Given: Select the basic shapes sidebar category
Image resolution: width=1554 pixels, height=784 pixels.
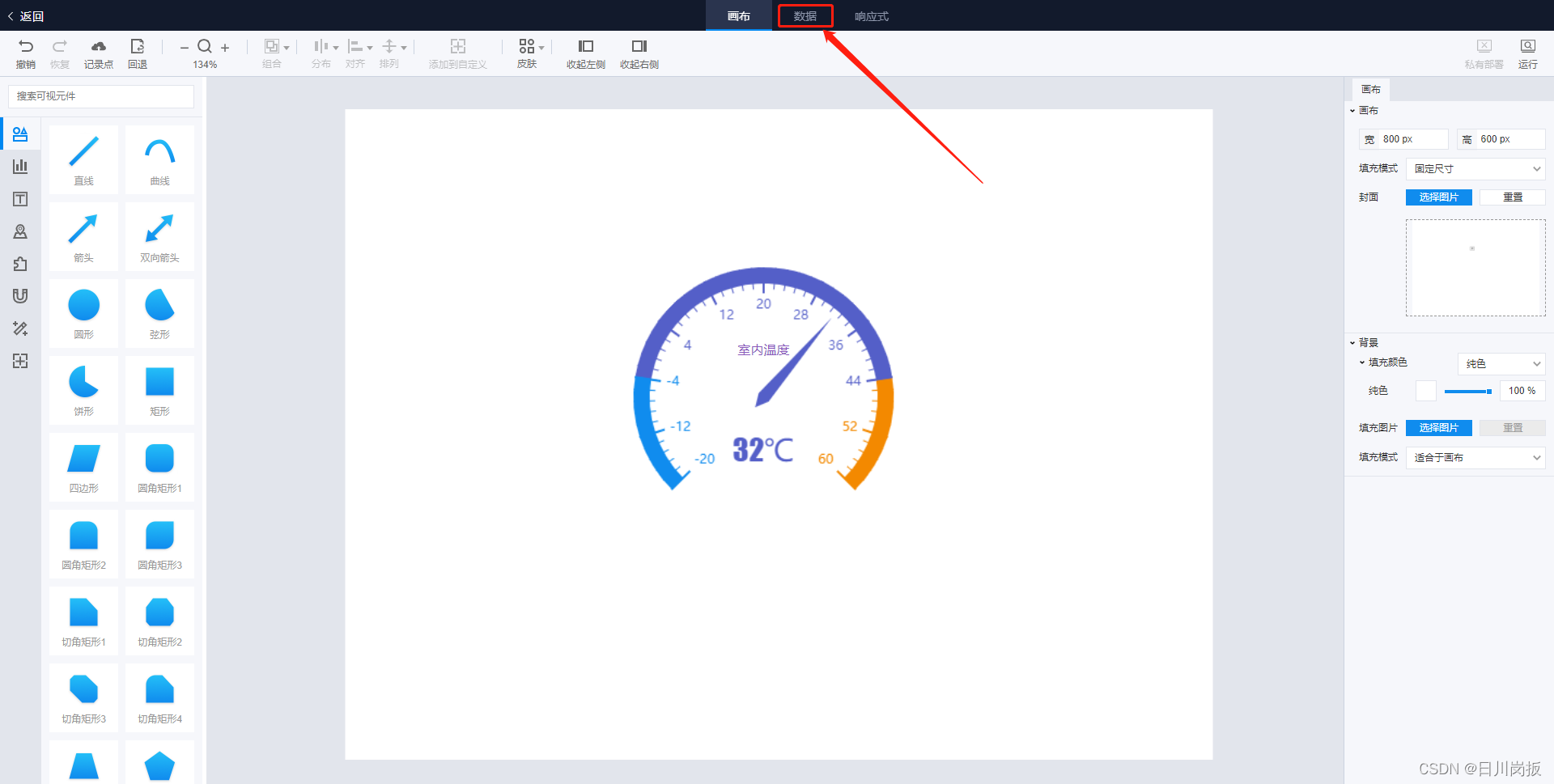Looking at the screenshot, I should (x=20, y=133).
